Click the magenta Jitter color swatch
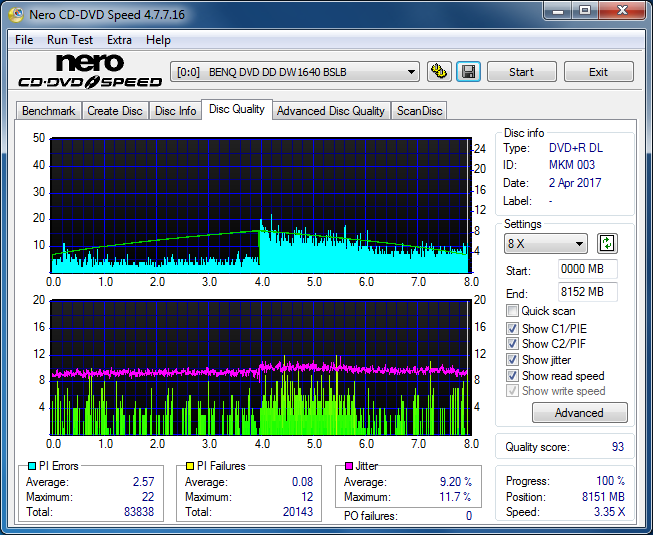The image size is (653, 535). point(349,466)
